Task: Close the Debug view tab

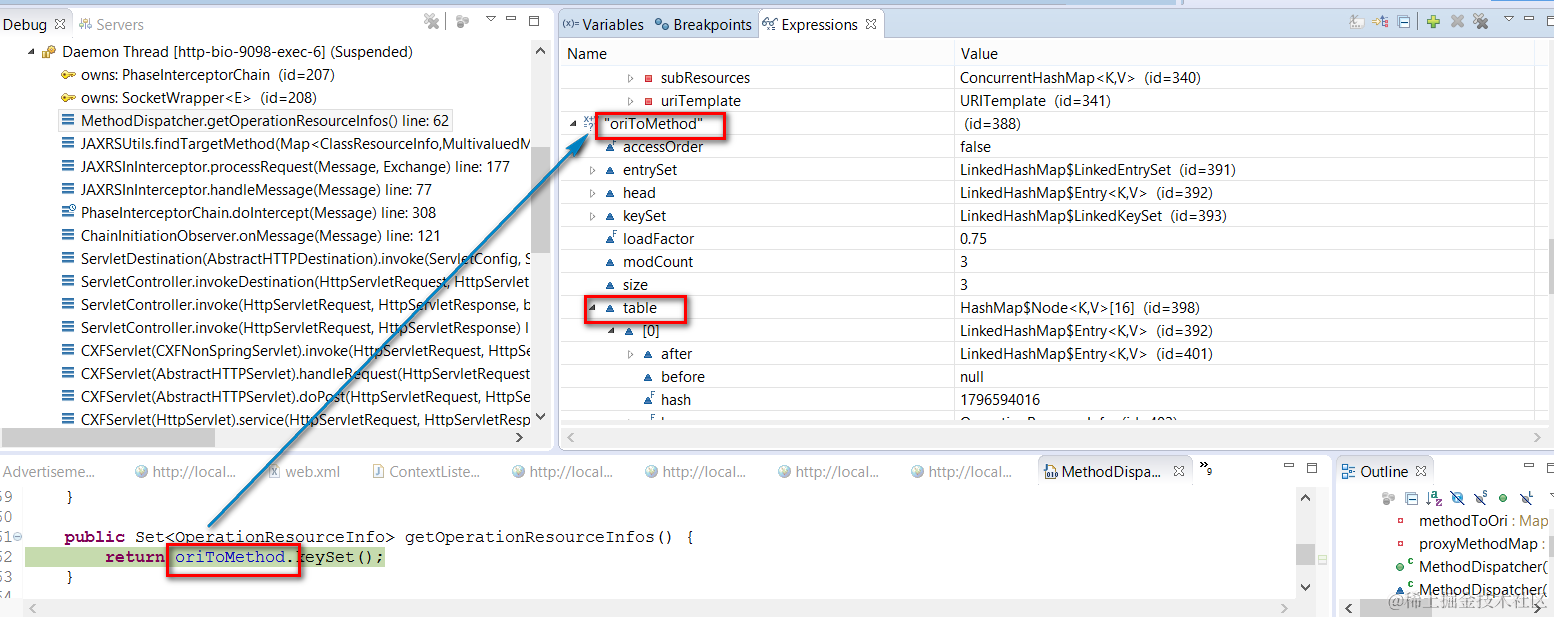Action: [x=59, y=24]
